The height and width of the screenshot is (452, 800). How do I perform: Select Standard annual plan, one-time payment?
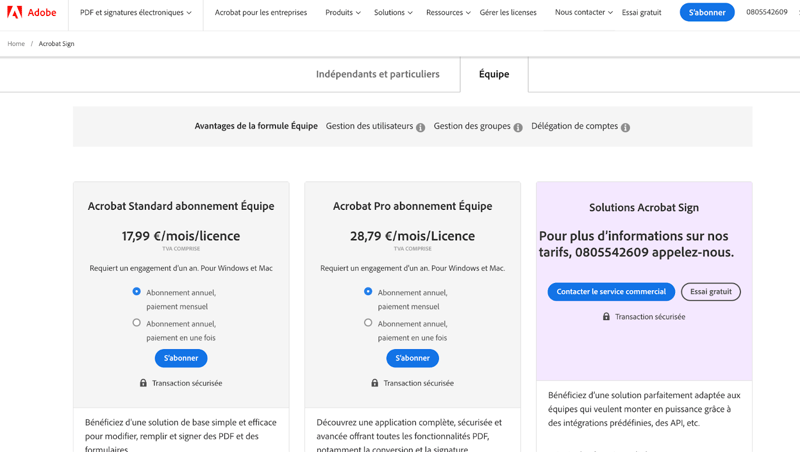(136, 323)
